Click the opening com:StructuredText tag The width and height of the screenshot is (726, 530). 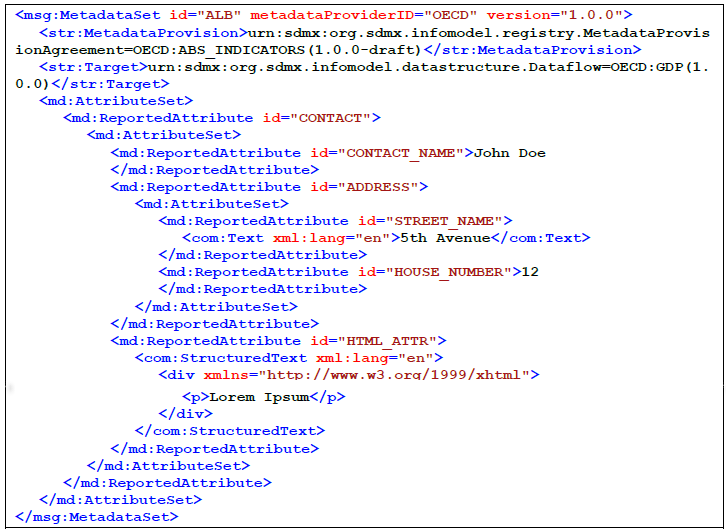pyautogui.click(x=222, y=358)
